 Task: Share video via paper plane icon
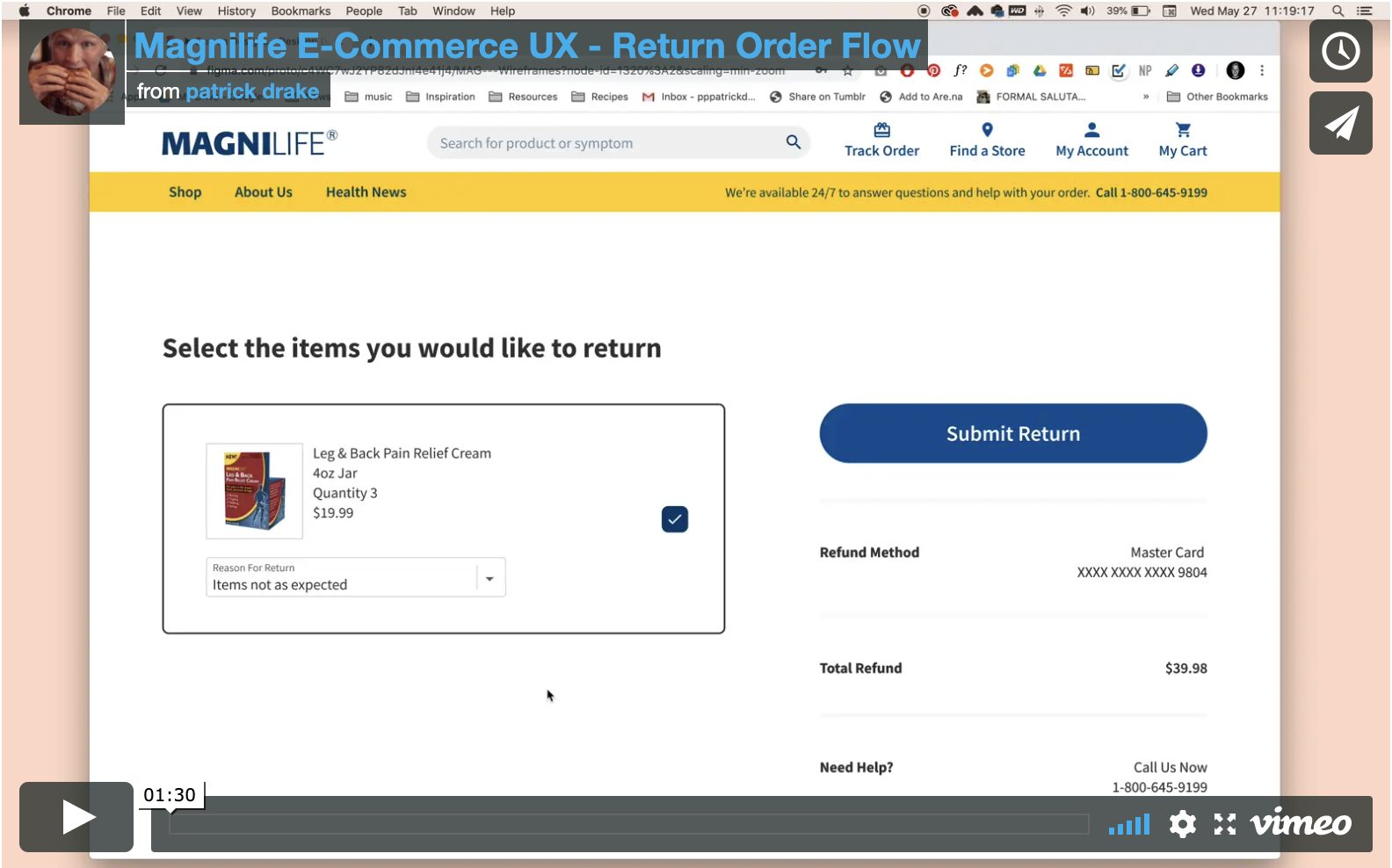(x=1341, y=123)
